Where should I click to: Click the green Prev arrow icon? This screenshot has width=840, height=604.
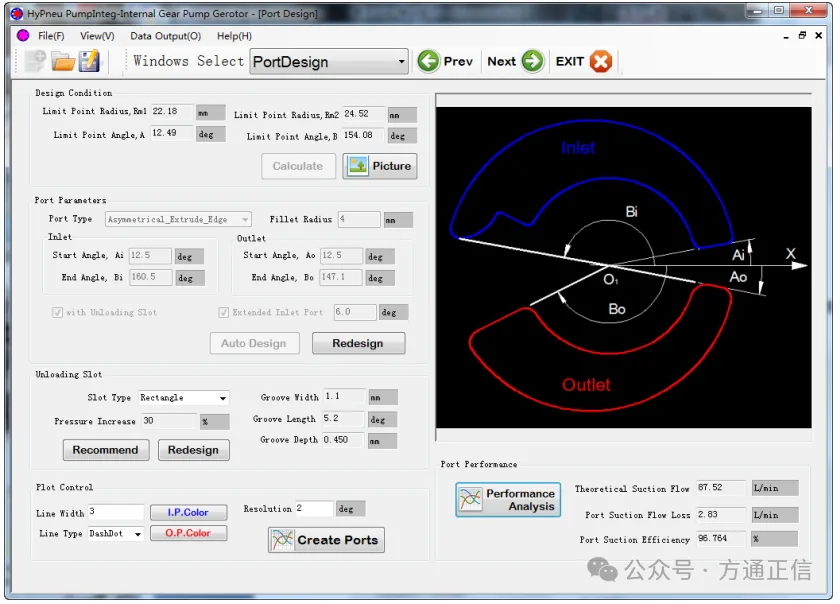428,61
